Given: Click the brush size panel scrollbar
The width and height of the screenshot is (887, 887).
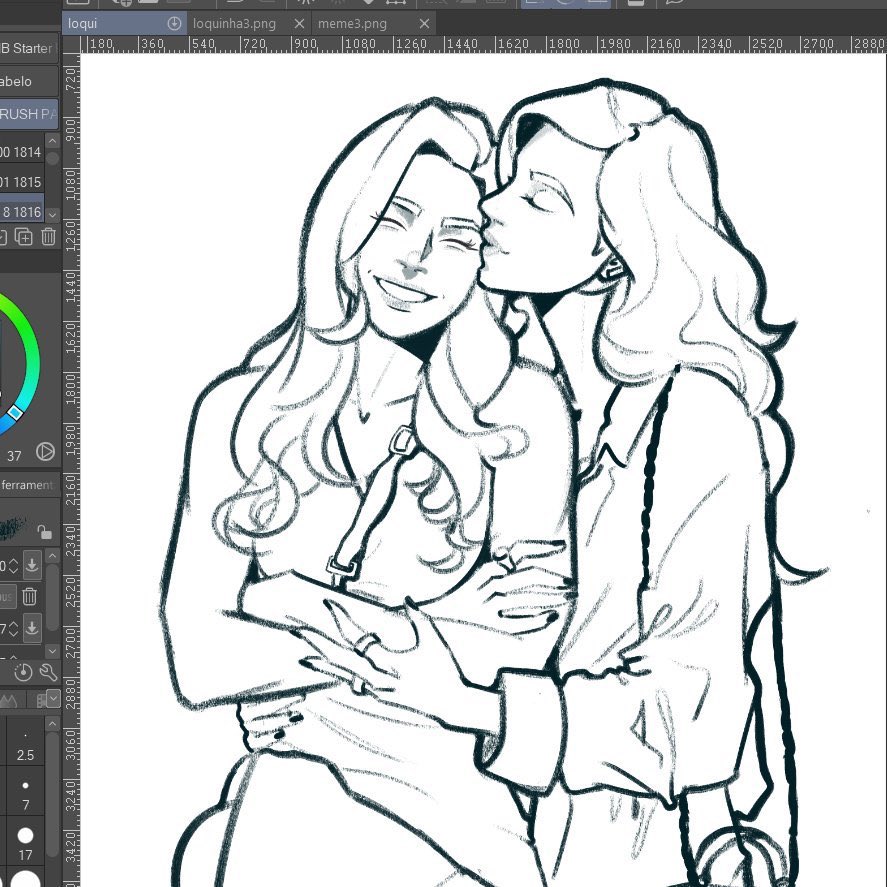Looking at the screenshot, I should [53, 792].
